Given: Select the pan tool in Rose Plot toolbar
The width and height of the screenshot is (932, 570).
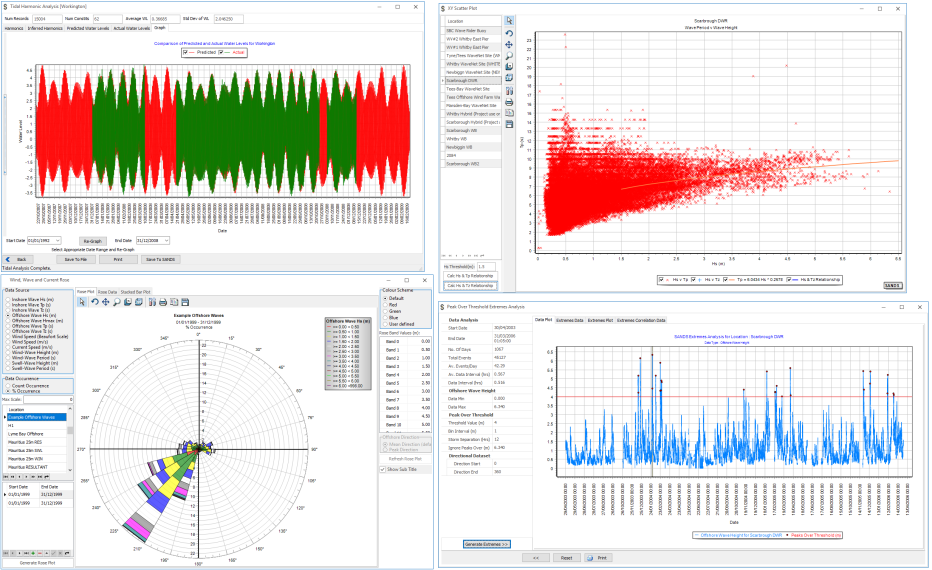Looking at the screenshot, I should click(104, 302).
